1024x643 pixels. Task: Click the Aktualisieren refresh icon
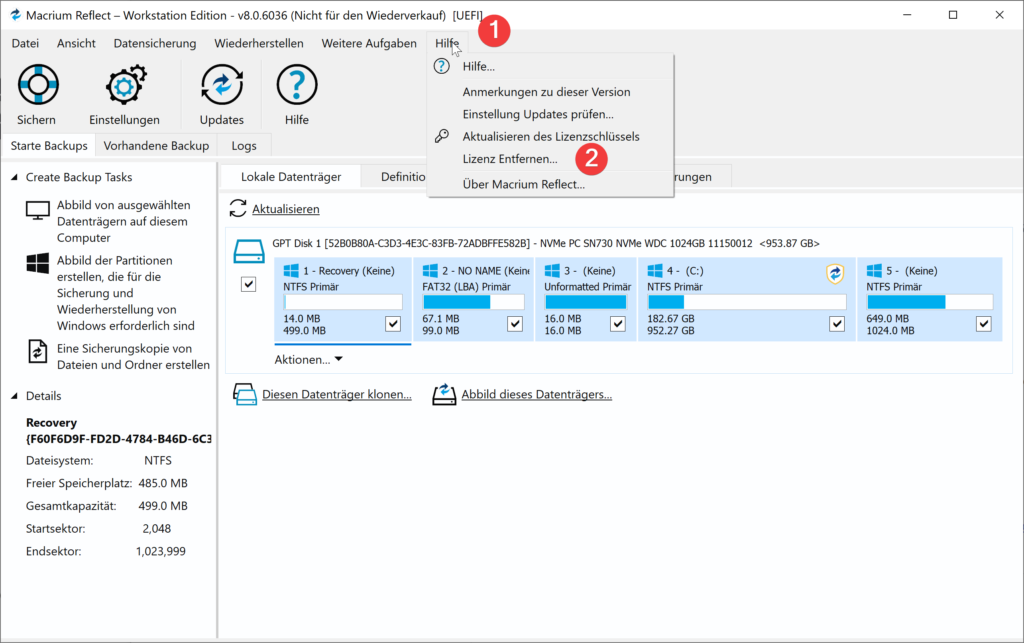(x=238, y=209)
